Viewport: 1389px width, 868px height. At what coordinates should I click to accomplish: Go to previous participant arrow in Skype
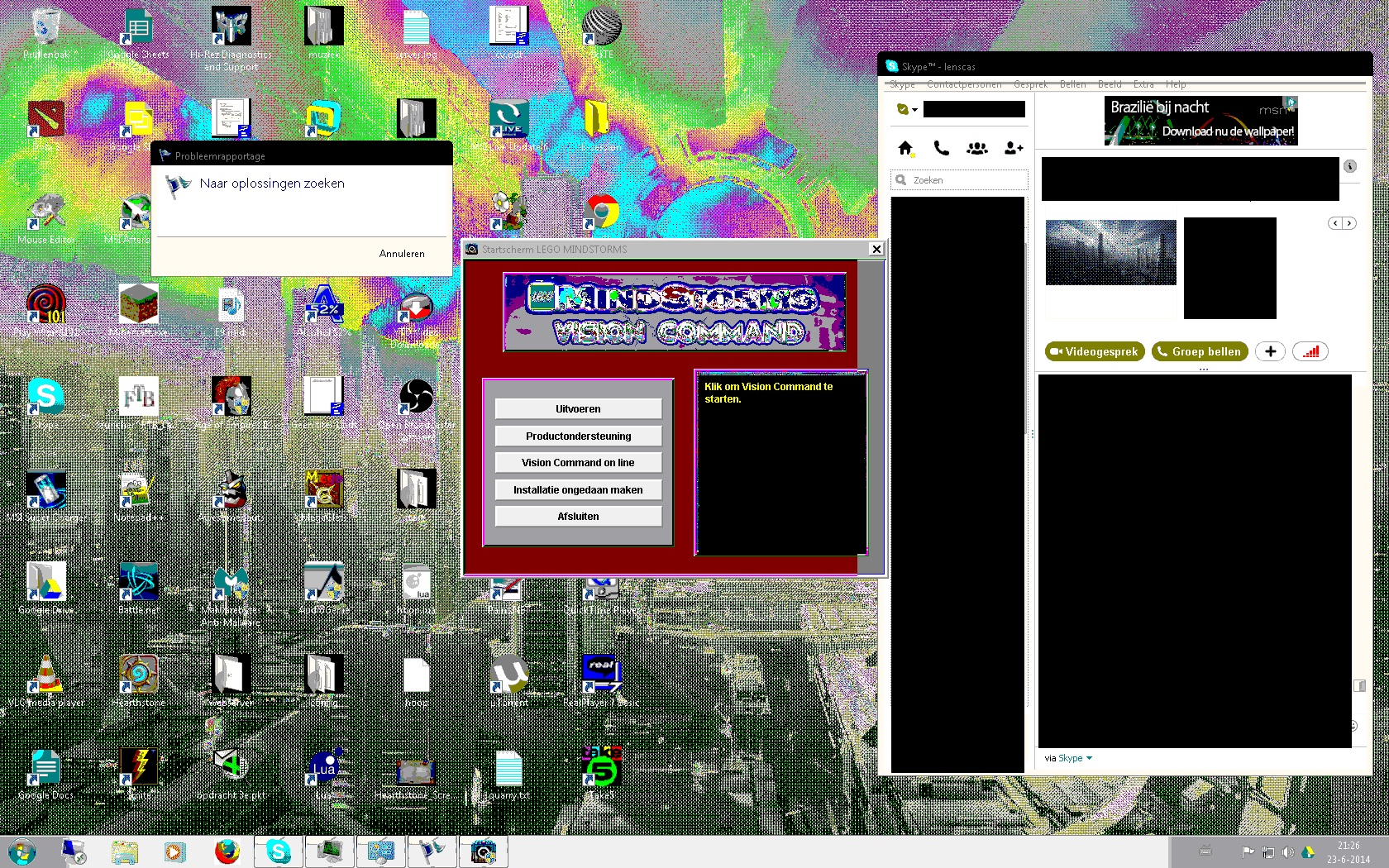pyautogui.click(x=1335, y=223)
